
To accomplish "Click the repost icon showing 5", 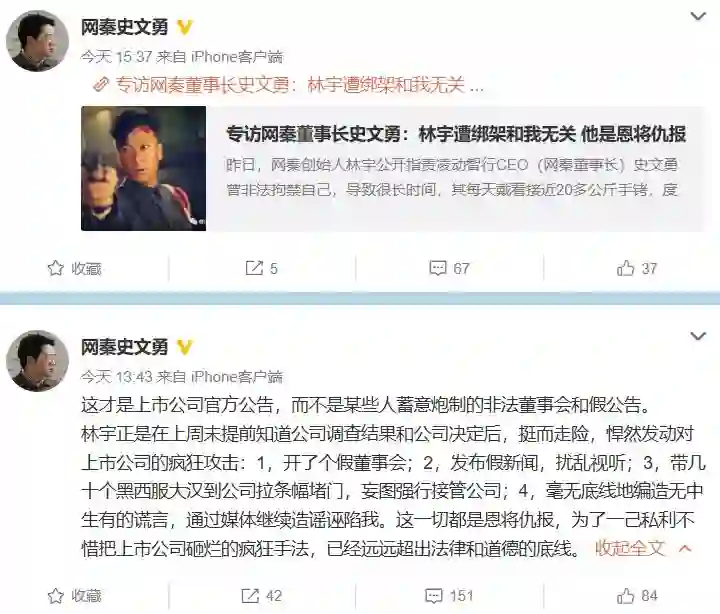I will pyautogui.click(x=254, y=268).
